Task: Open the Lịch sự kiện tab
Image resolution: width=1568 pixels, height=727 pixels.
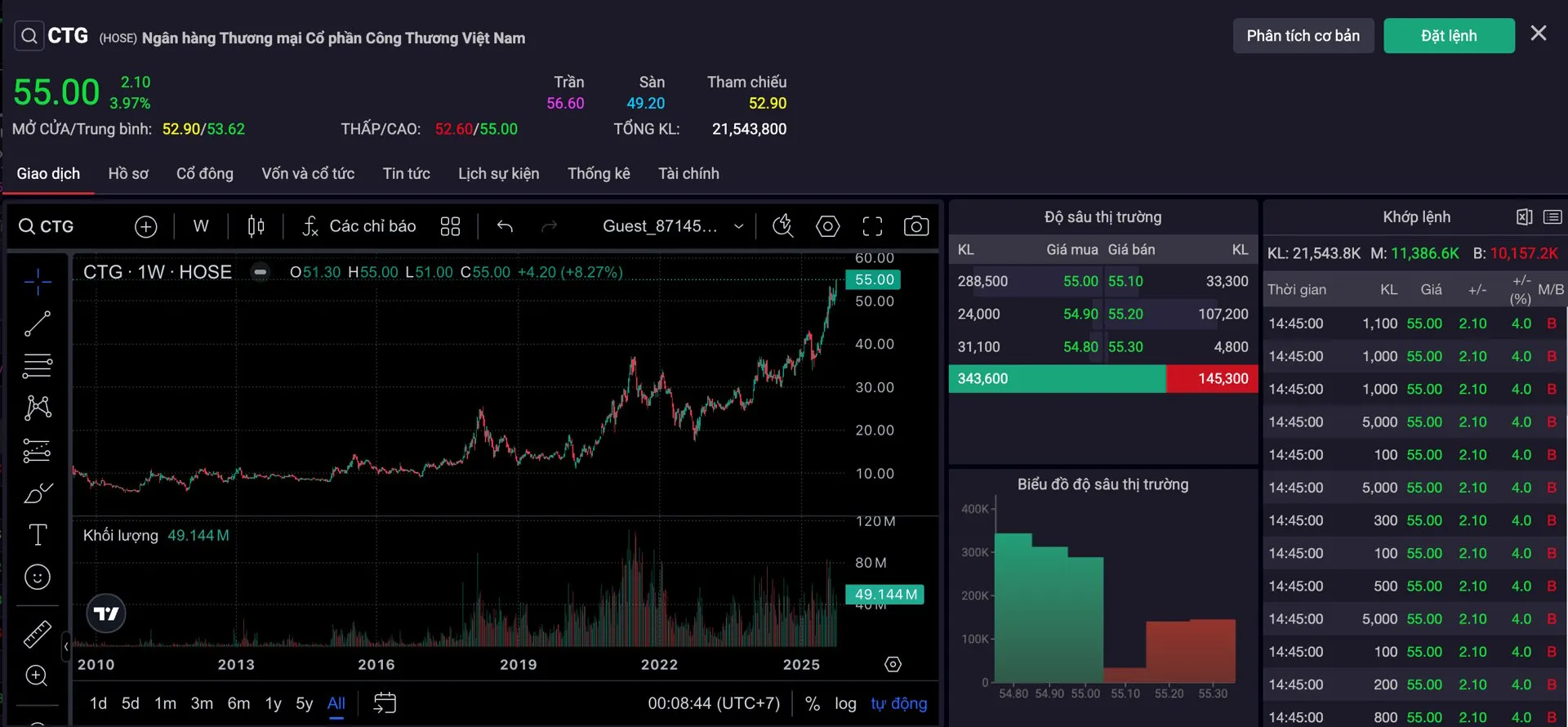Action: point(499,174)
